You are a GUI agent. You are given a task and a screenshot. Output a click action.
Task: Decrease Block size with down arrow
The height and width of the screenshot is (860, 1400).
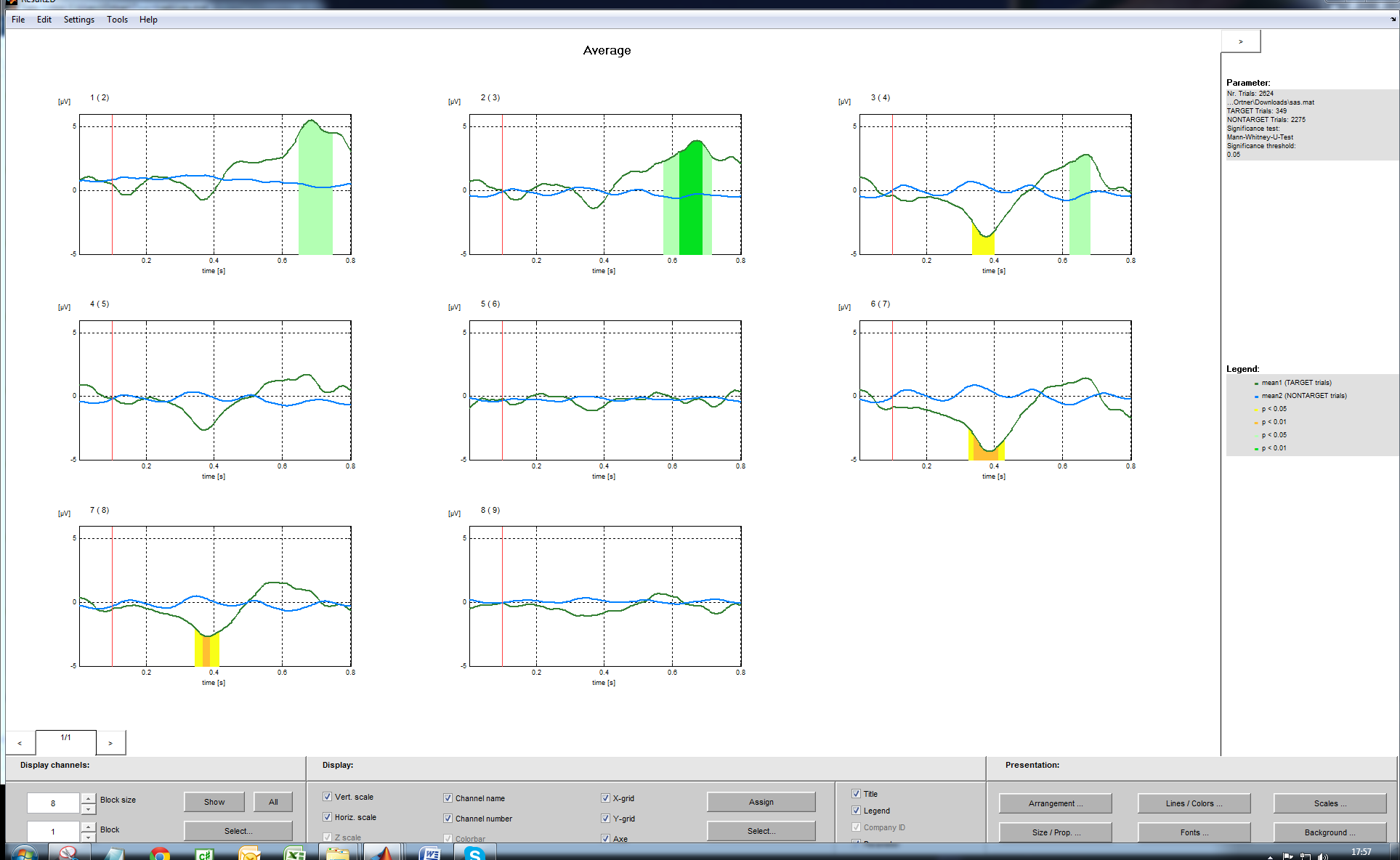[x=88, y=808]
